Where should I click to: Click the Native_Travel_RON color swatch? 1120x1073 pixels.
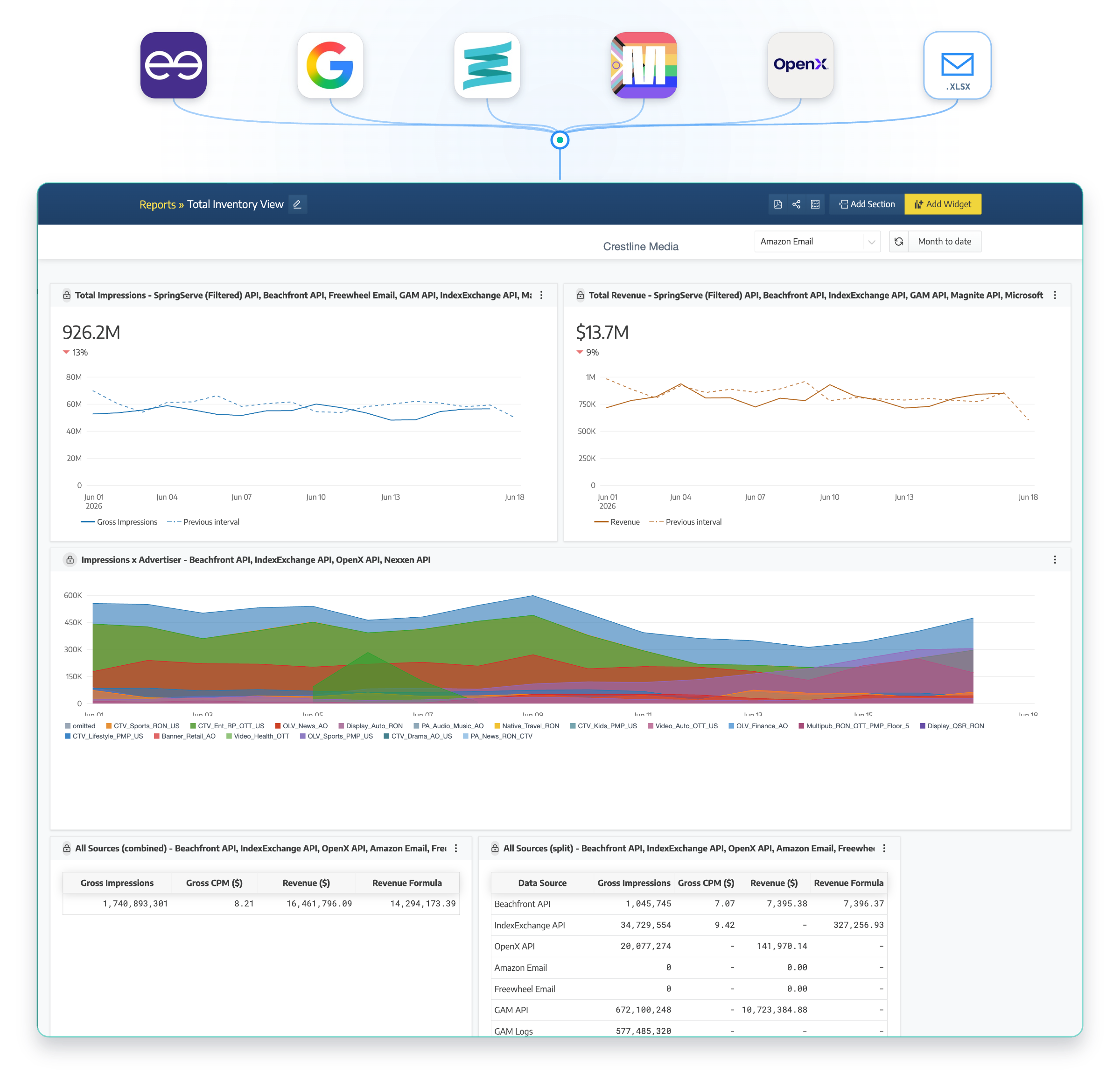(x=497, y=726)
